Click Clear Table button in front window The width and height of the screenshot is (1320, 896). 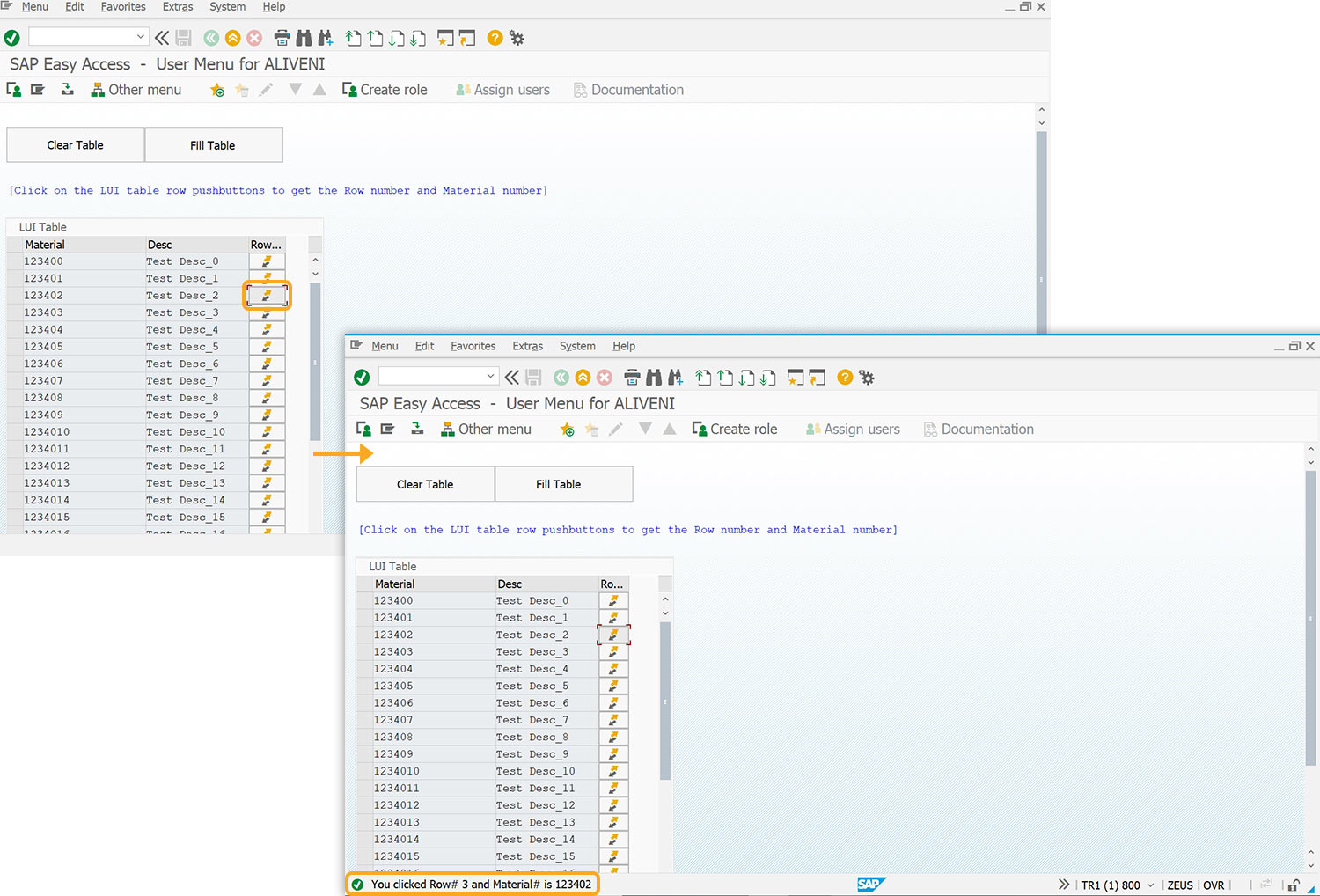pyautogui.click(x=425, y=484)
